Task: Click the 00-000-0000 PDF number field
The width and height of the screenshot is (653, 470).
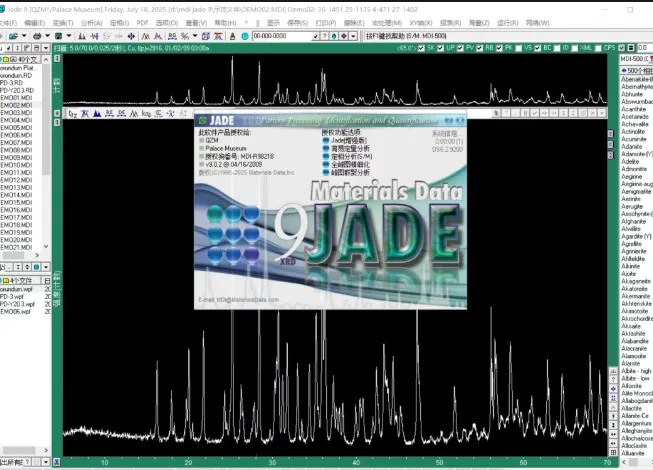Action: pyautogui.click(x=282, y=36)
